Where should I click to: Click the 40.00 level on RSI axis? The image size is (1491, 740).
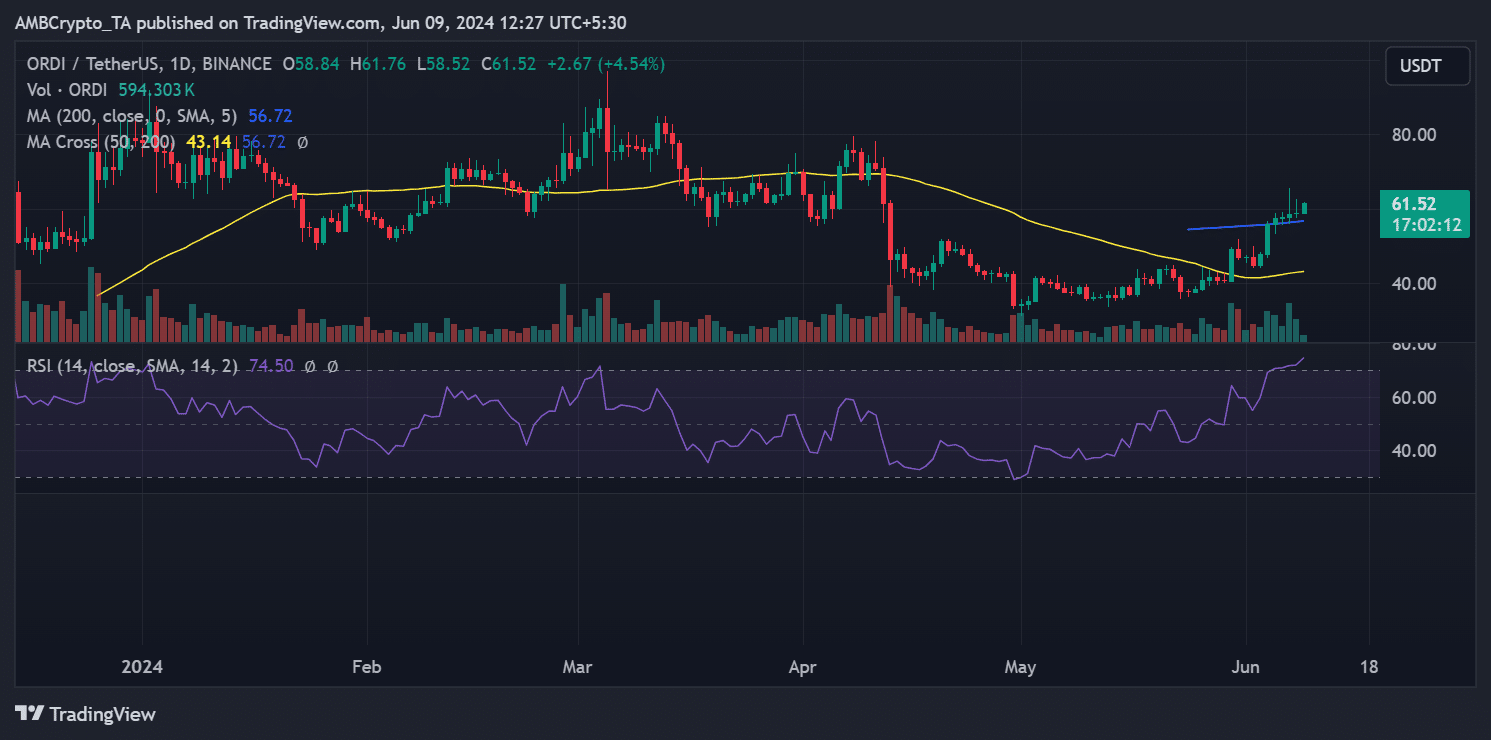(x=1412, y=450)
